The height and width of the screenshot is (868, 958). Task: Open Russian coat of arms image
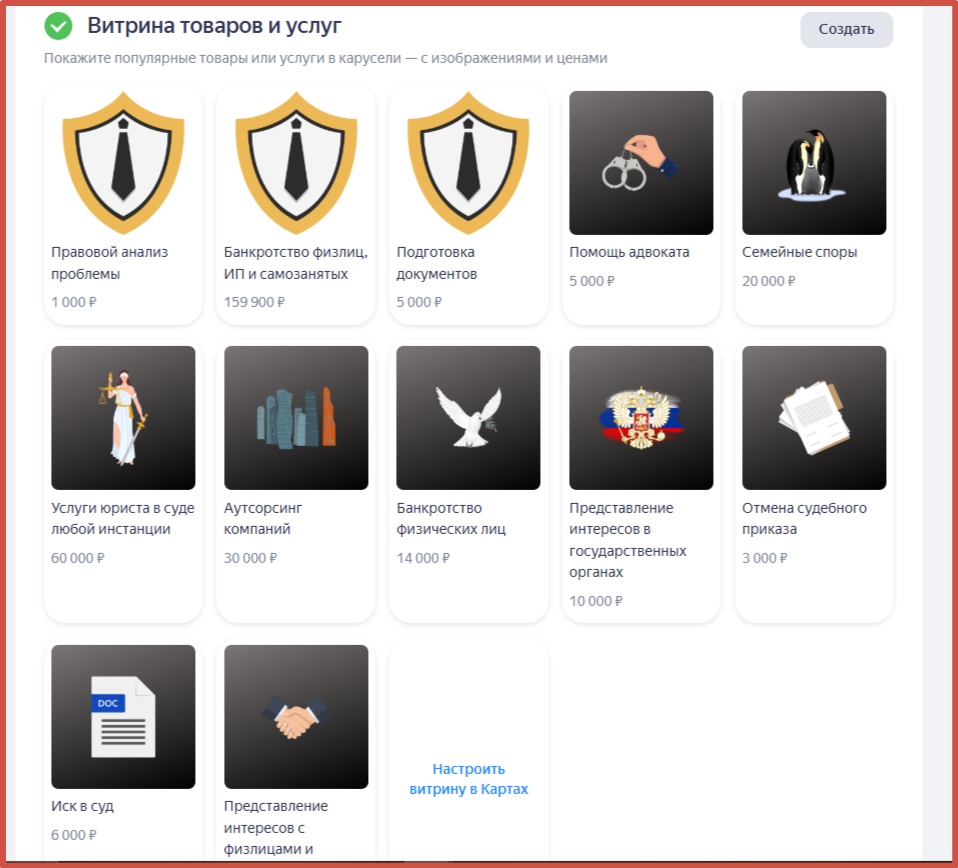641,418
